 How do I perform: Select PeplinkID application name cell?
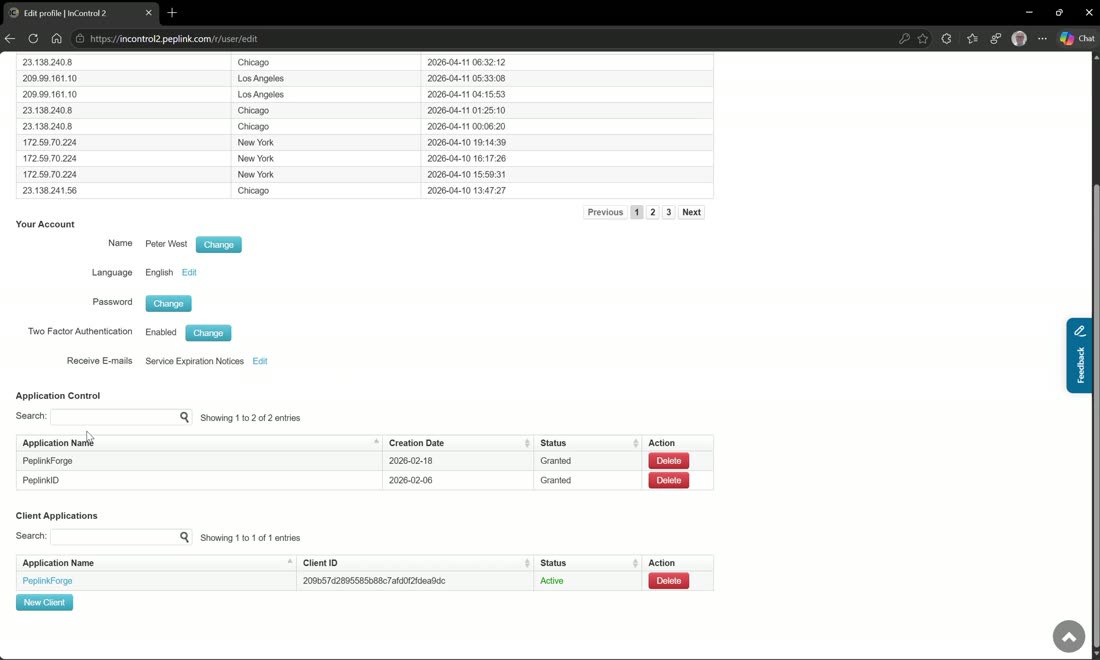click(x=199, y=480)
